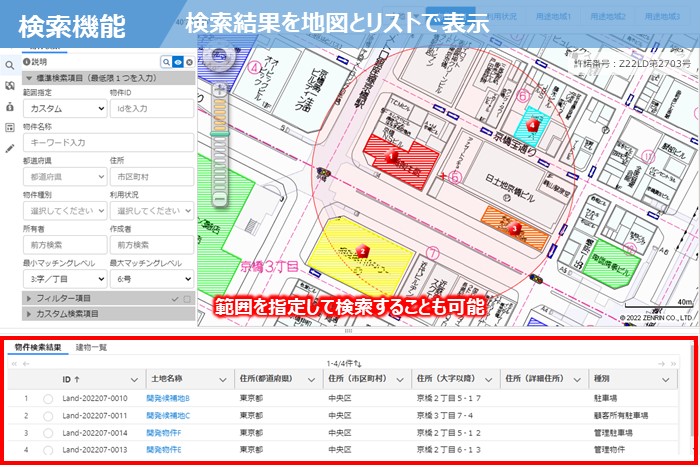Click the blue eye view icon

(176, 62)
